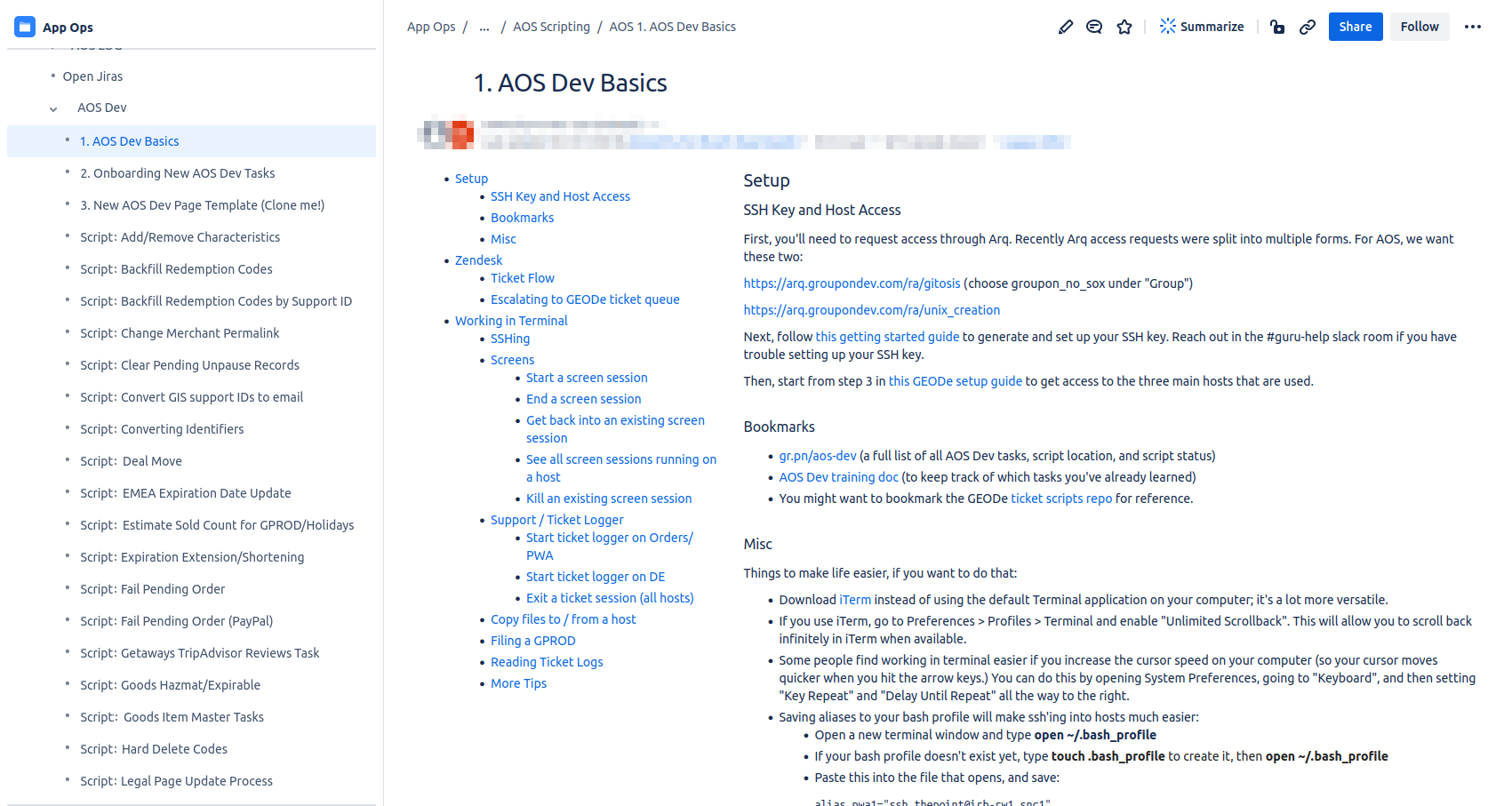Open the inline comments icon
Viewport: 1512px width, 806px height.
[1094, 27]
